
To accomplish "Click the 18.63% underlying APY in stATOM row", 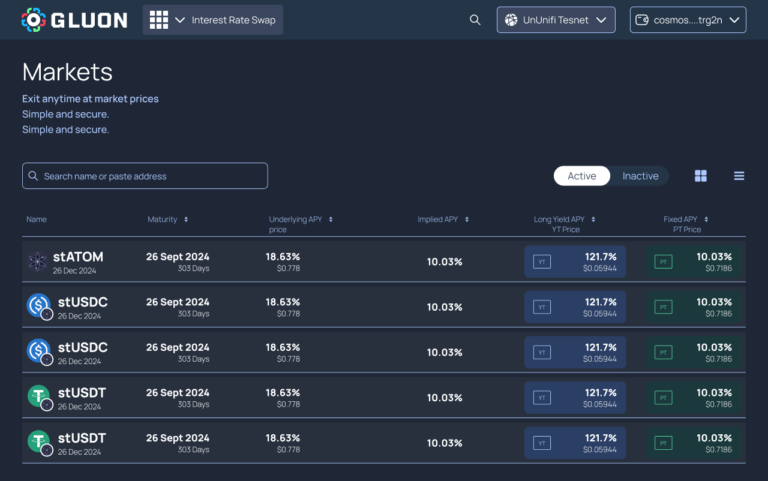I will 283,257.
